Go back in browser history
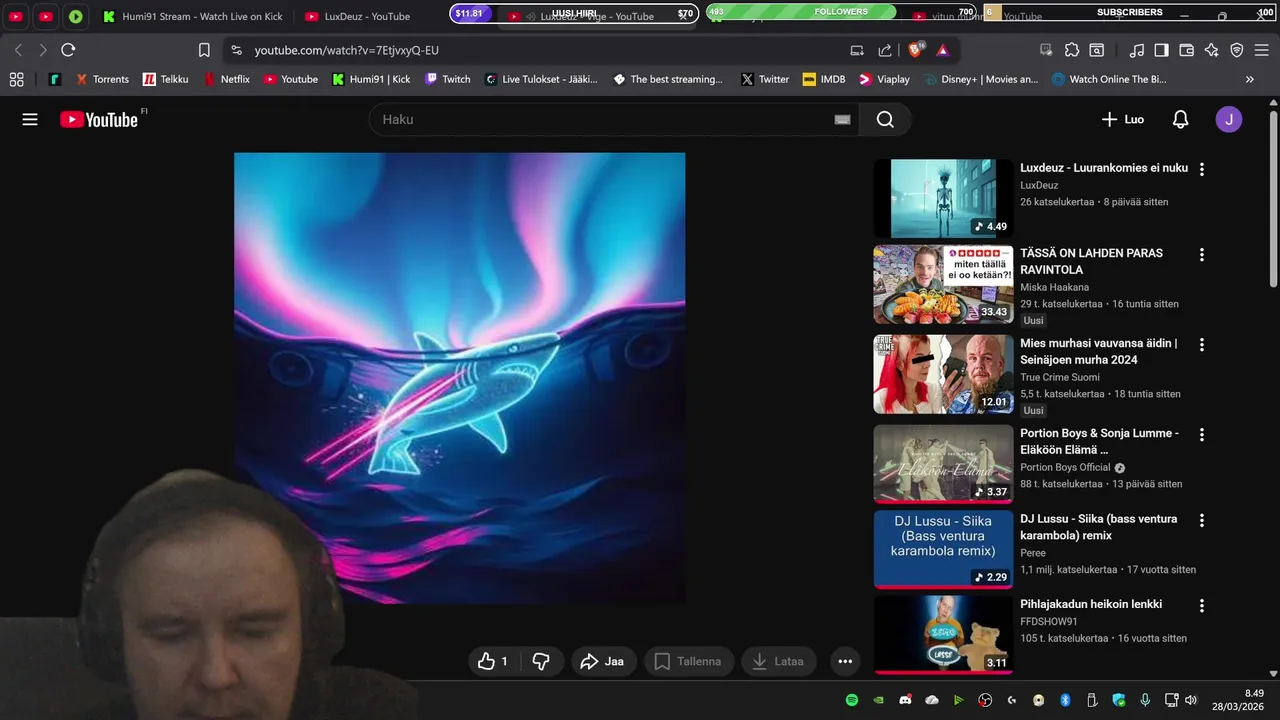The height and width of the screenshot is (720, 1280). [18, 50]
